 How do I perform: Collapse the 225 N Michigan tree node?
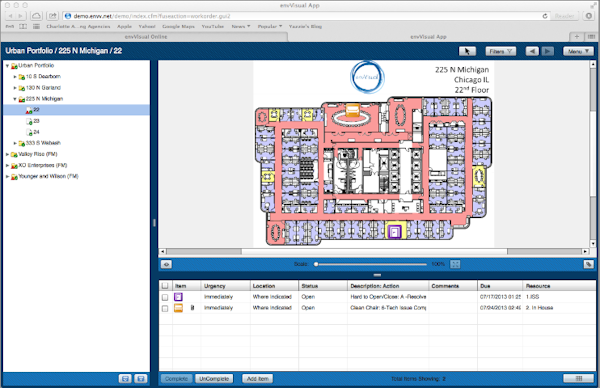[x=15, y=99]
